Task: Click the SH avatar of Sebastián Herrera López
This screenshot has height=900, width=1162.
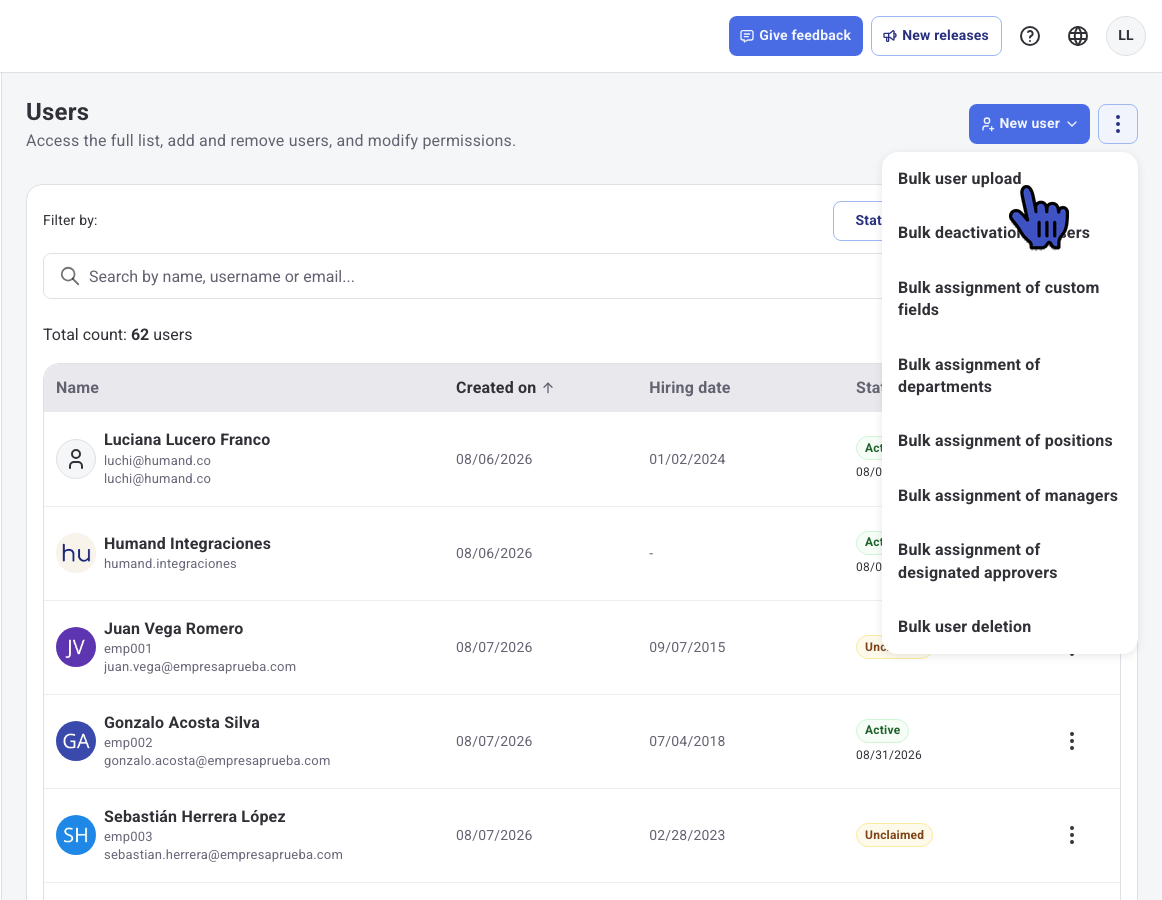Action: tap(76, 835)
